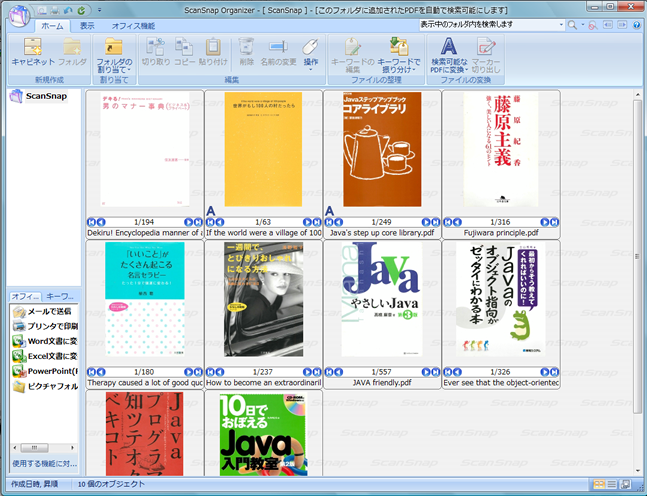Open the quick access toolbar customize dropdown
The height and width of the screenshot is (496, 647).
pyautogui.click(x=99, y=10)
